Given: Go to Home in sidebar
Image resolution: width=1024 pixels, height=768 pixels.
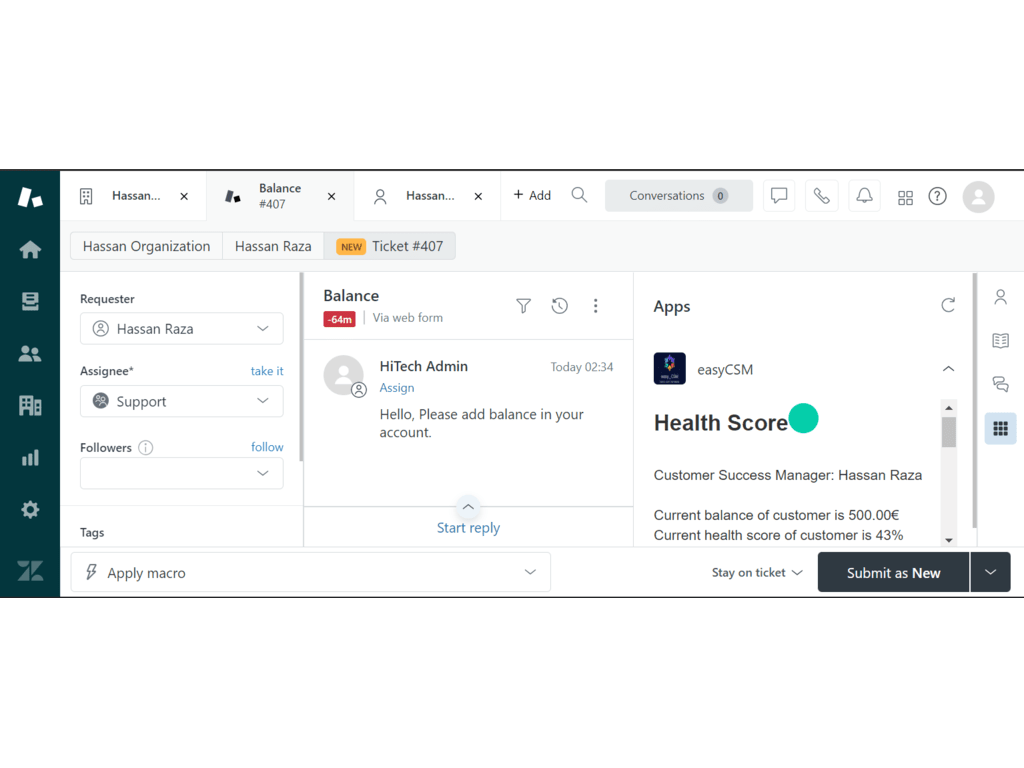Looking at the screenshot, I should point(30,249).
